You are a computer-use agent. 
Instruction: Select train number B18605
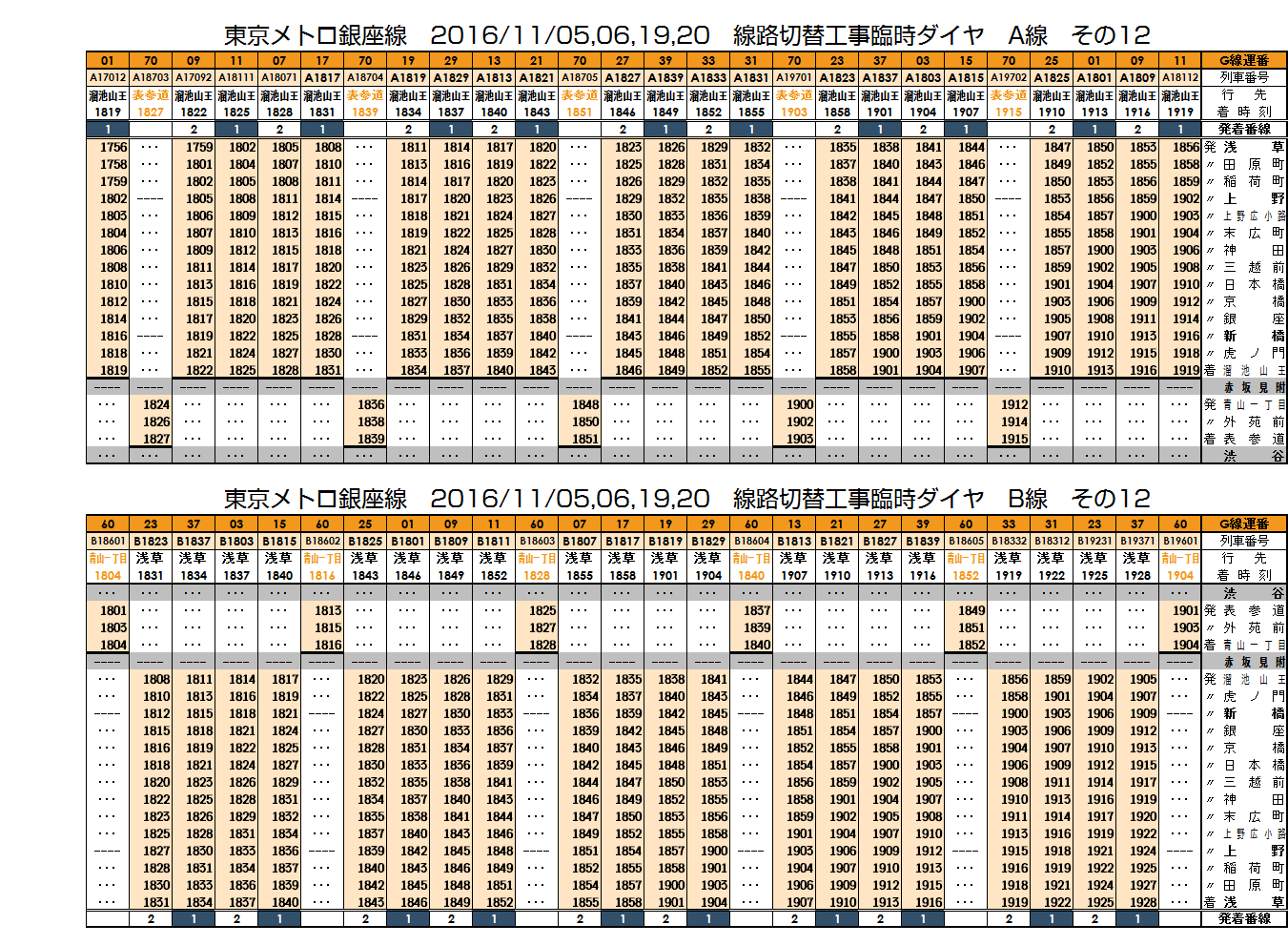[966, 541]
